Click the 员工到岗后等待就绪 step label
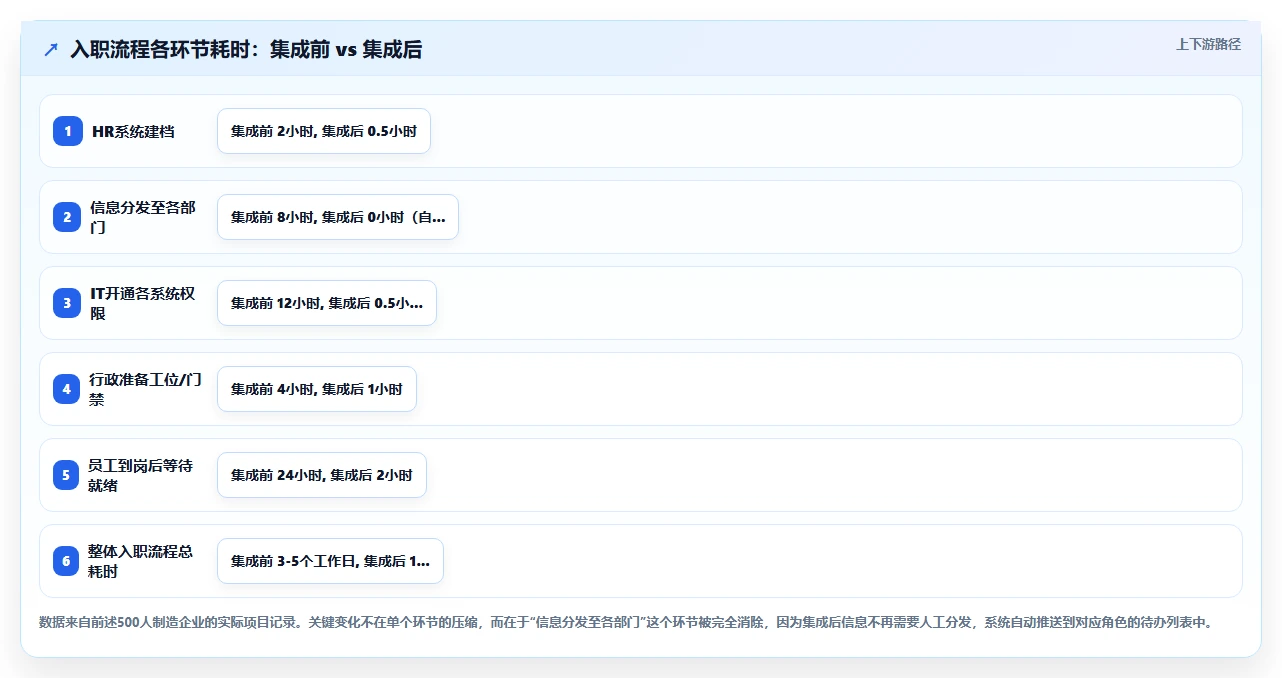 141,475
